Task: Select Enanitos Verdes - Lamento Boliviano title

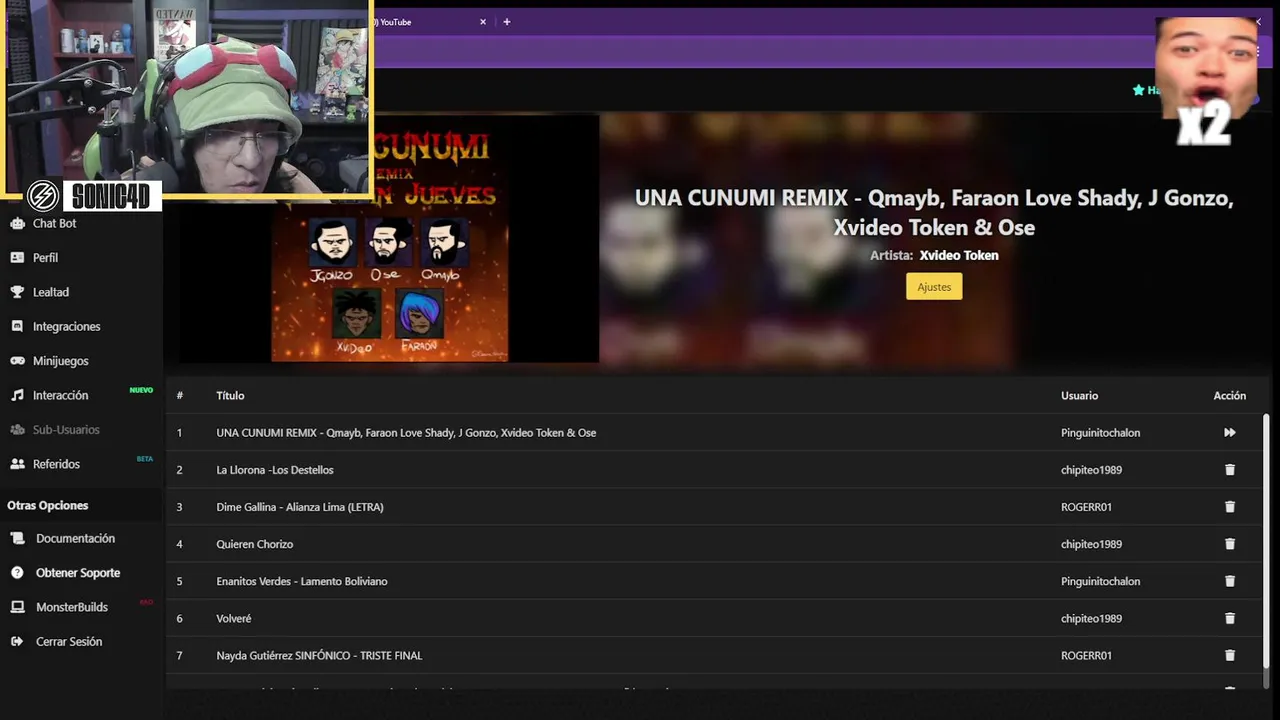Action: (302, 581)
